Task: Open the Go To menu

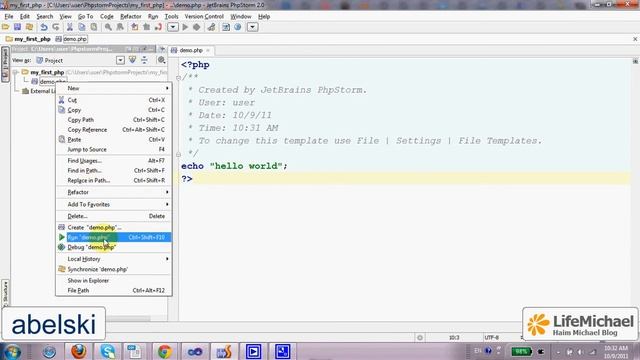Action: tap(85, 17)
